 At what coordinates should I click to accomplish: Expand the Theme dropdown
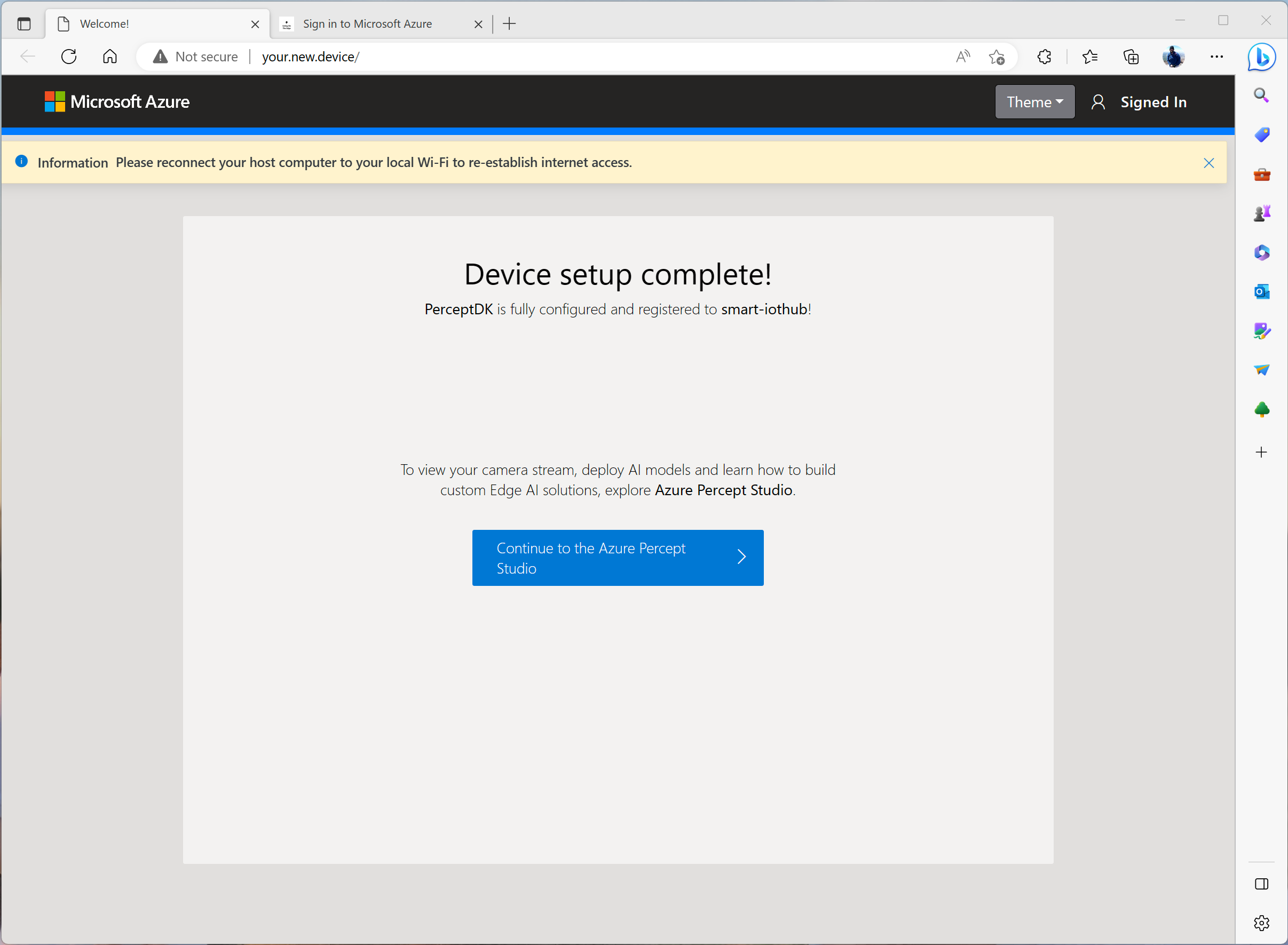coord(1034,102)
